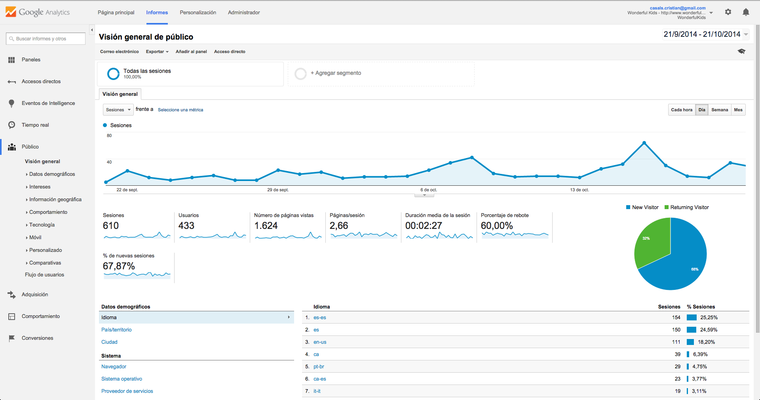Open the Sesiones metric dropdown
This screenshot has width=760, height=400.
[x=118, y=110]
